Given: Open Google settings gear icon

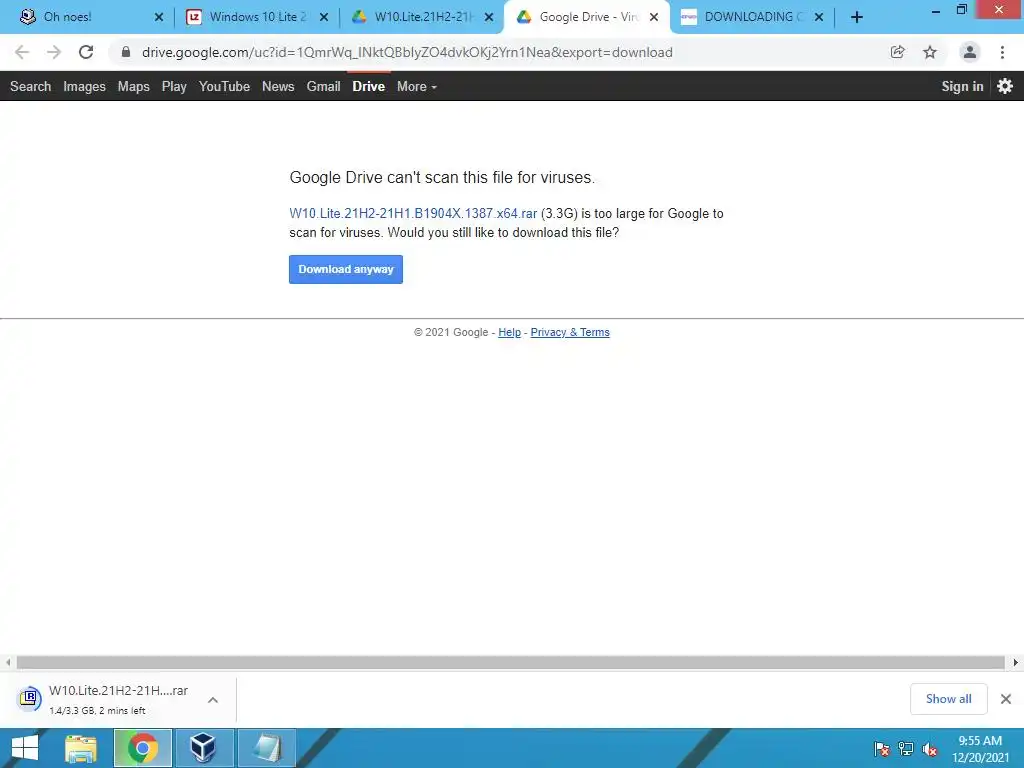Looking at the screenshot, I should click(x=1005, y=86).
